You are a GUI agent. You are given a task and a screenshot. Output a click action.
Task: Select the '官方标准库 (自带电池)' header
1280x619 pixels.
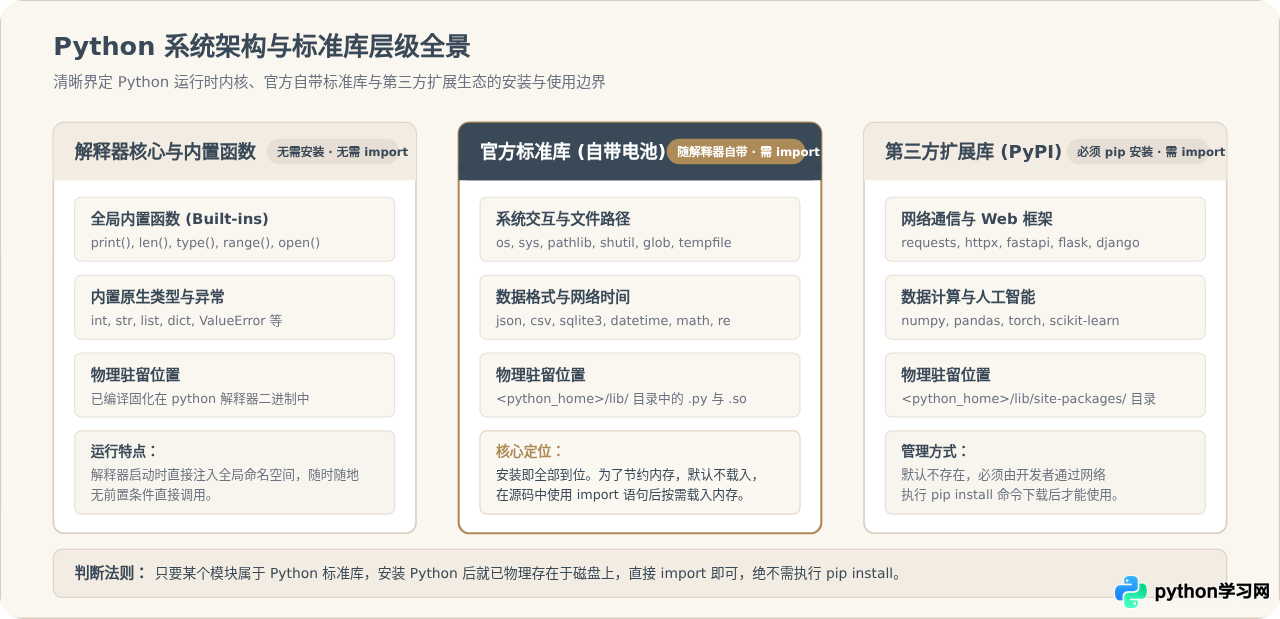(573, 152)
